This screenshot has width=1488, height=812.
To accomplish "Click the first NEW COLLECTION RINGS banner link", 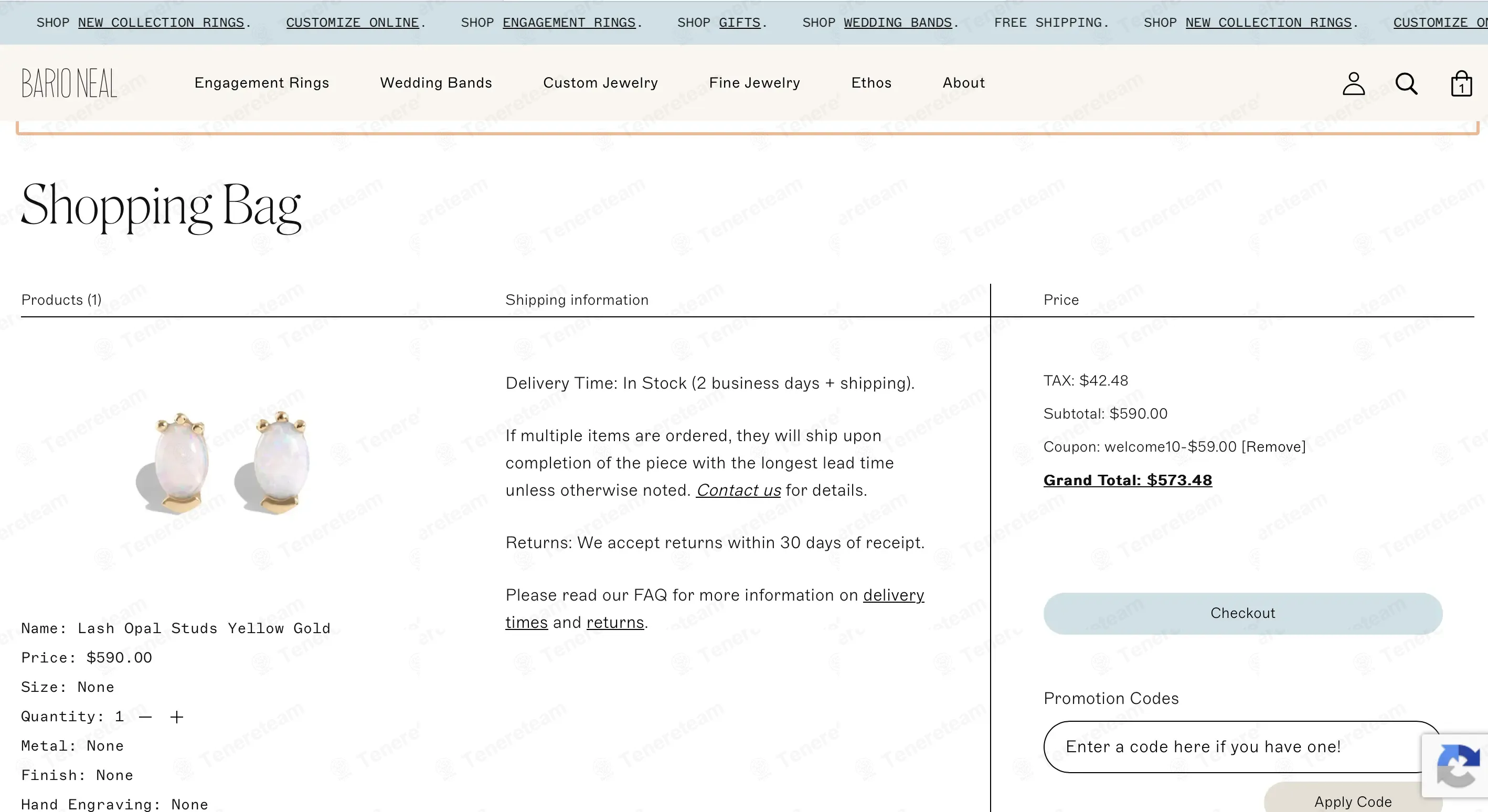I will pyautogui.click(x=161, y=23).
